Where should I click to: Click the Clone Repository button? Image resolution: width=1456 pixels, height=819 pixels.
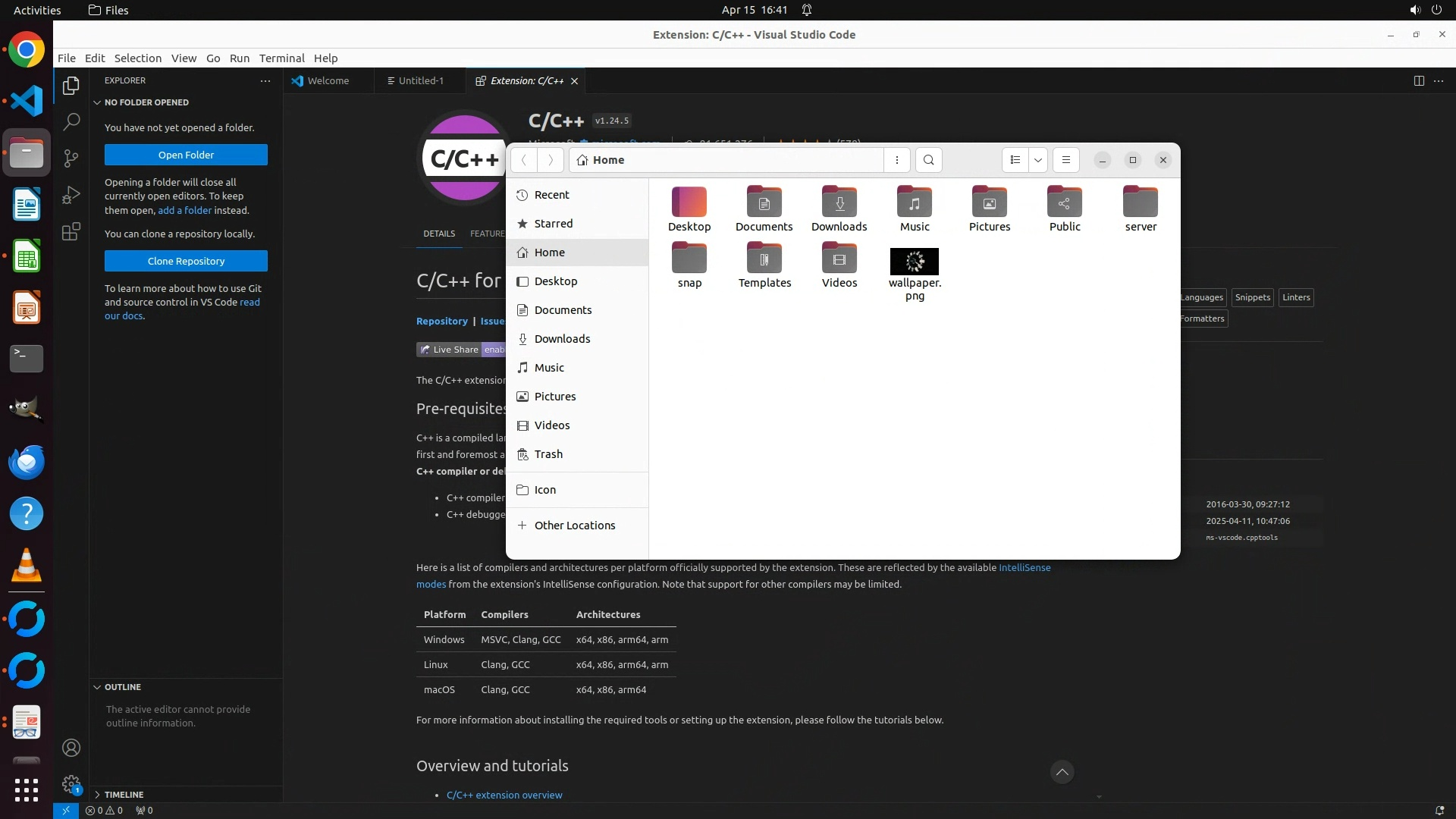click(186, 261)
